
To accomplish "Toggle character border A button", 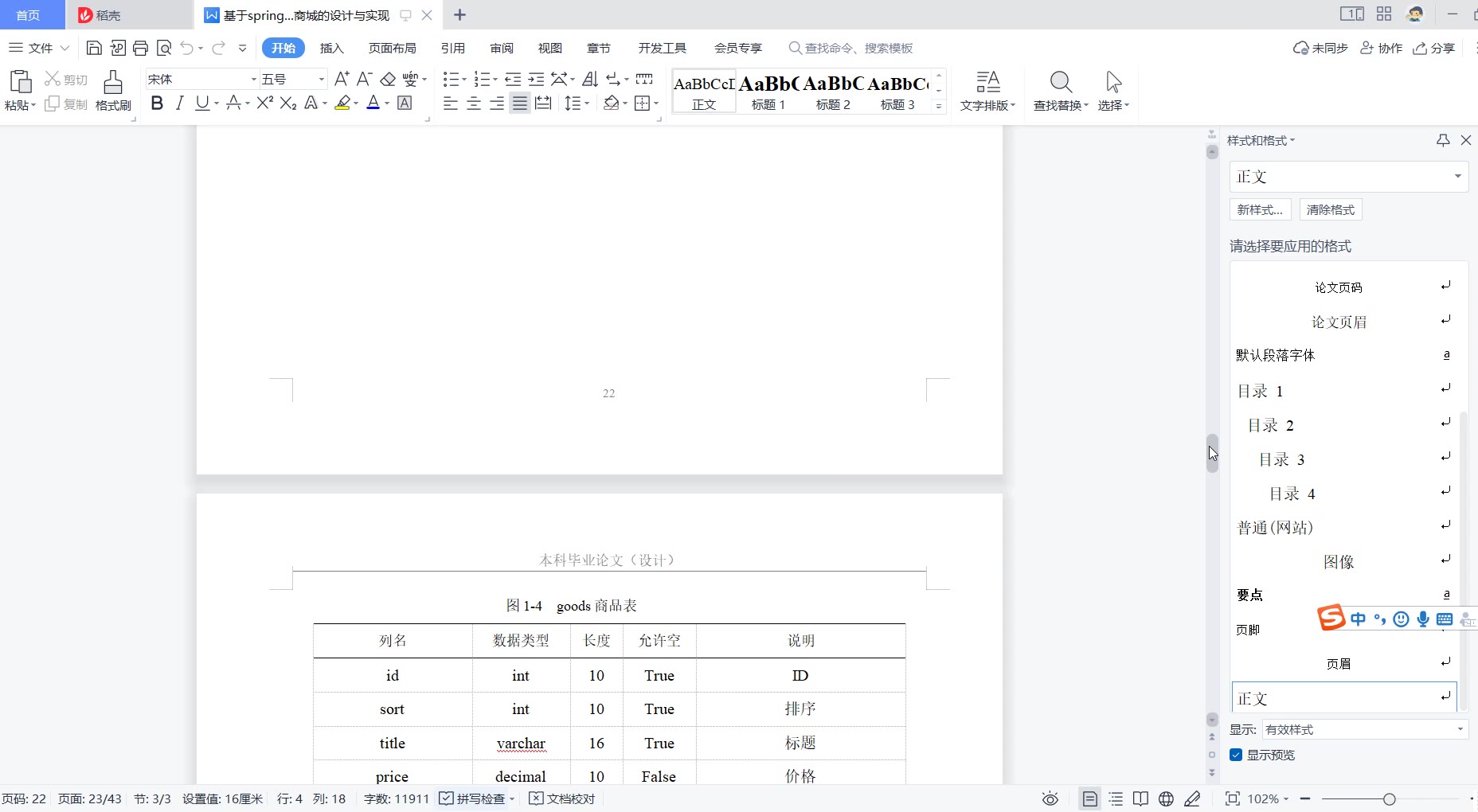I will [x=405, y=103].
